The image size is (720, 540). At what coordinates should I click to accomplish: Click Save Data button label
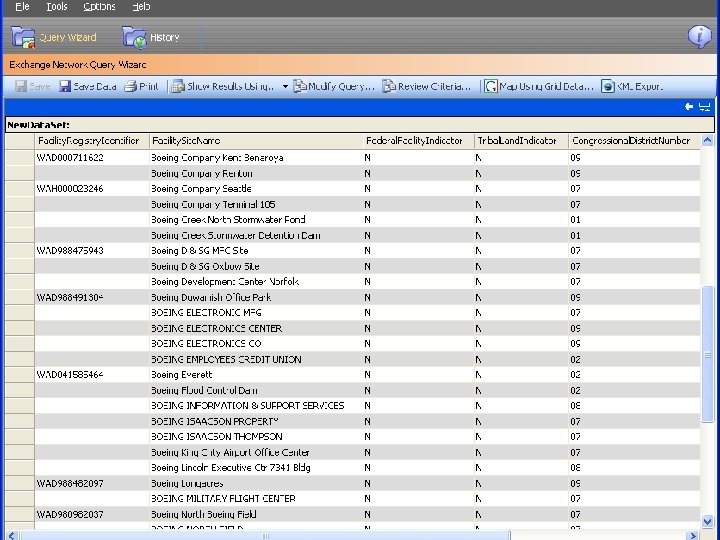95,86
